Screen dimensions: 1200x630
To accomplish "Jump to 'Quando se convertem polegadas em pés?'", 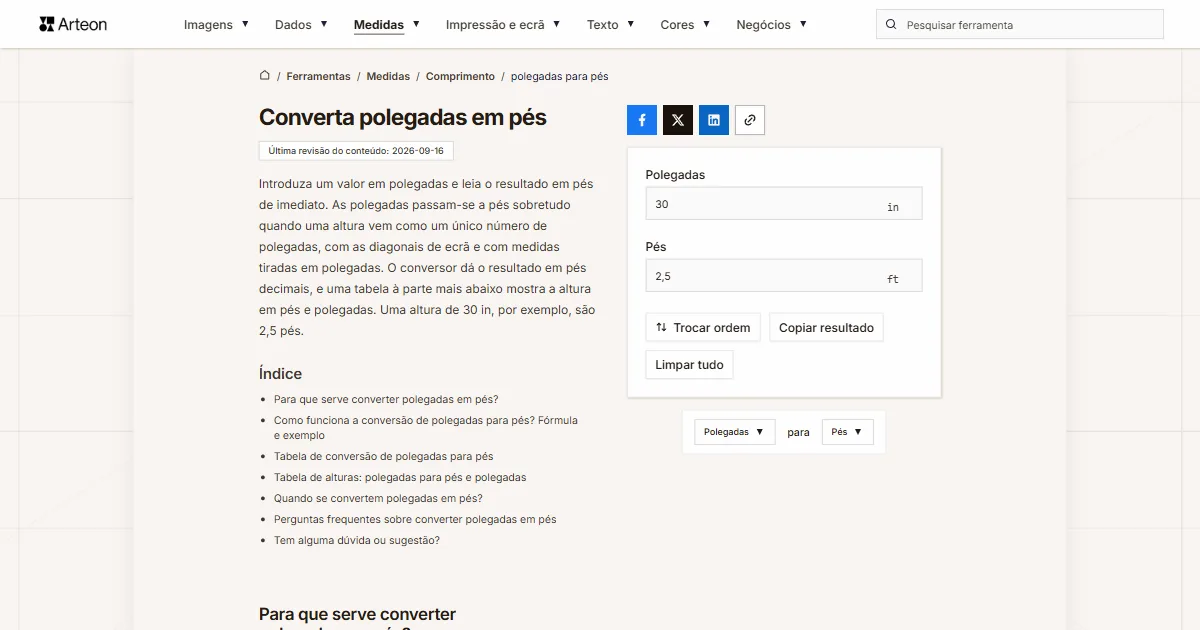I will [378, 498].
